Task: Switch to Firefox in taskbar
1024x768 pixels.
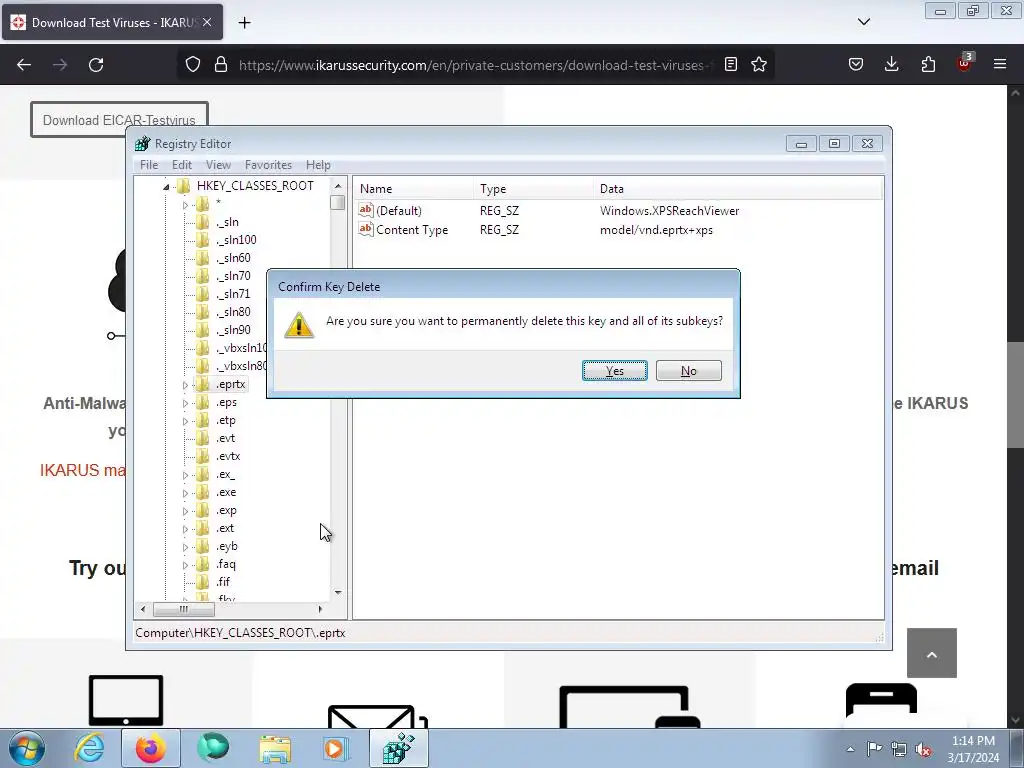Action: [x=150, y=748]
